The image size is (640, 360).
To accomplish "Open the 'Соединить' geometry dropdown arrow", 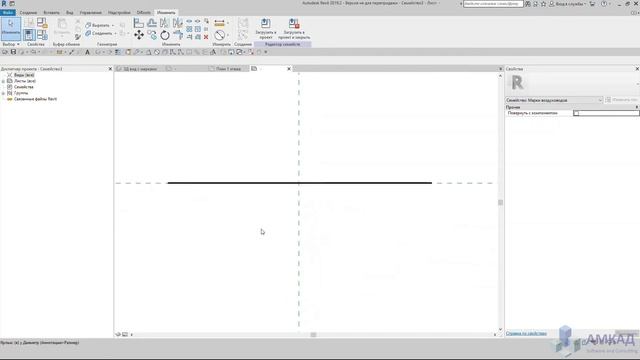I will coord(115,33).
